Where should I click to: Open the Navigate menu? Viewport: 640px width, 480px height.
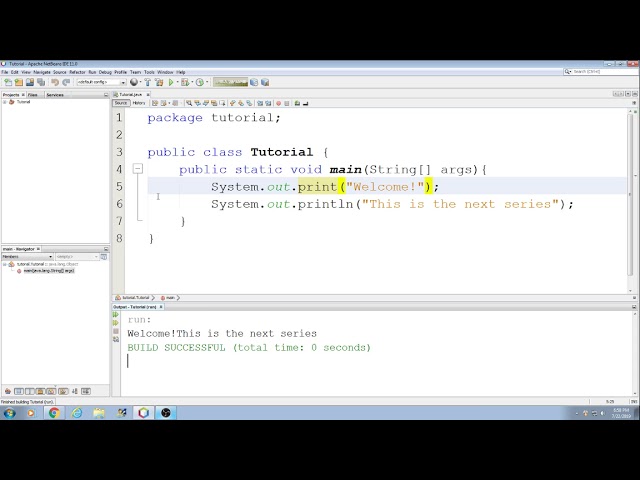click(42, 72)
